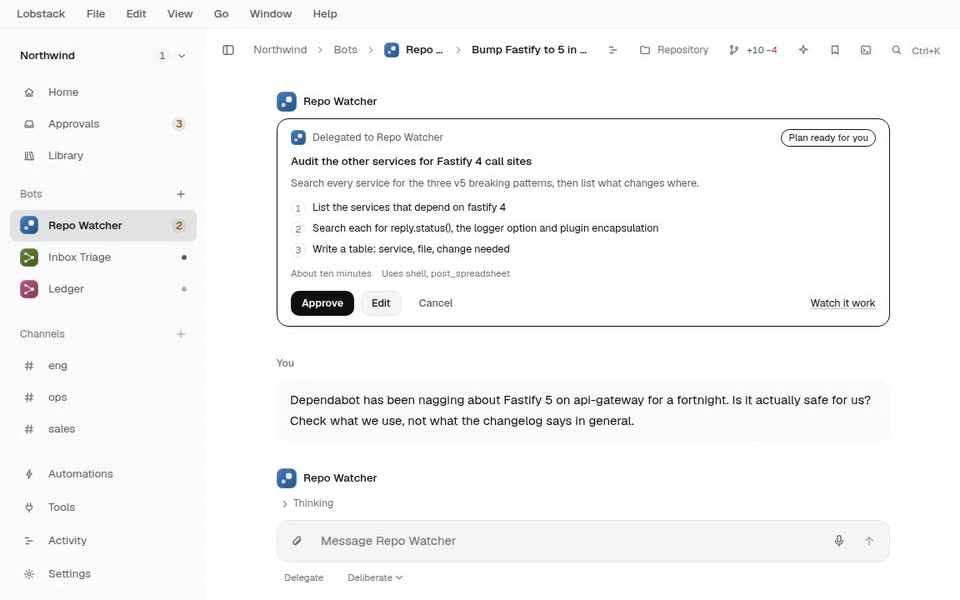Click the Dependabot message from You
Screen dimensions: 960x600
[x=583, y=410]
